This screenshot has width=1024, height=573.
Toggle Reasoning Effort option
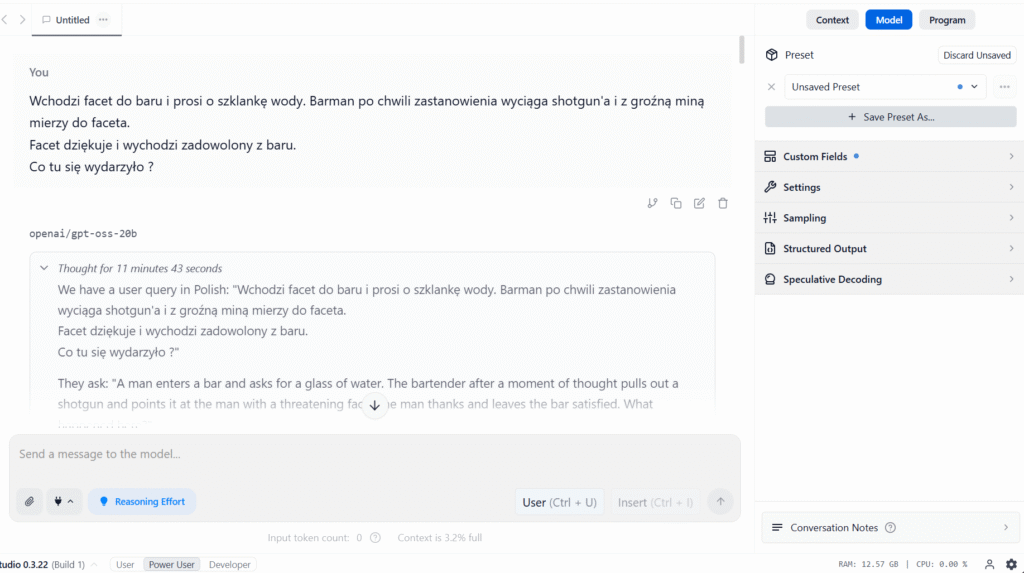point(142,501)
